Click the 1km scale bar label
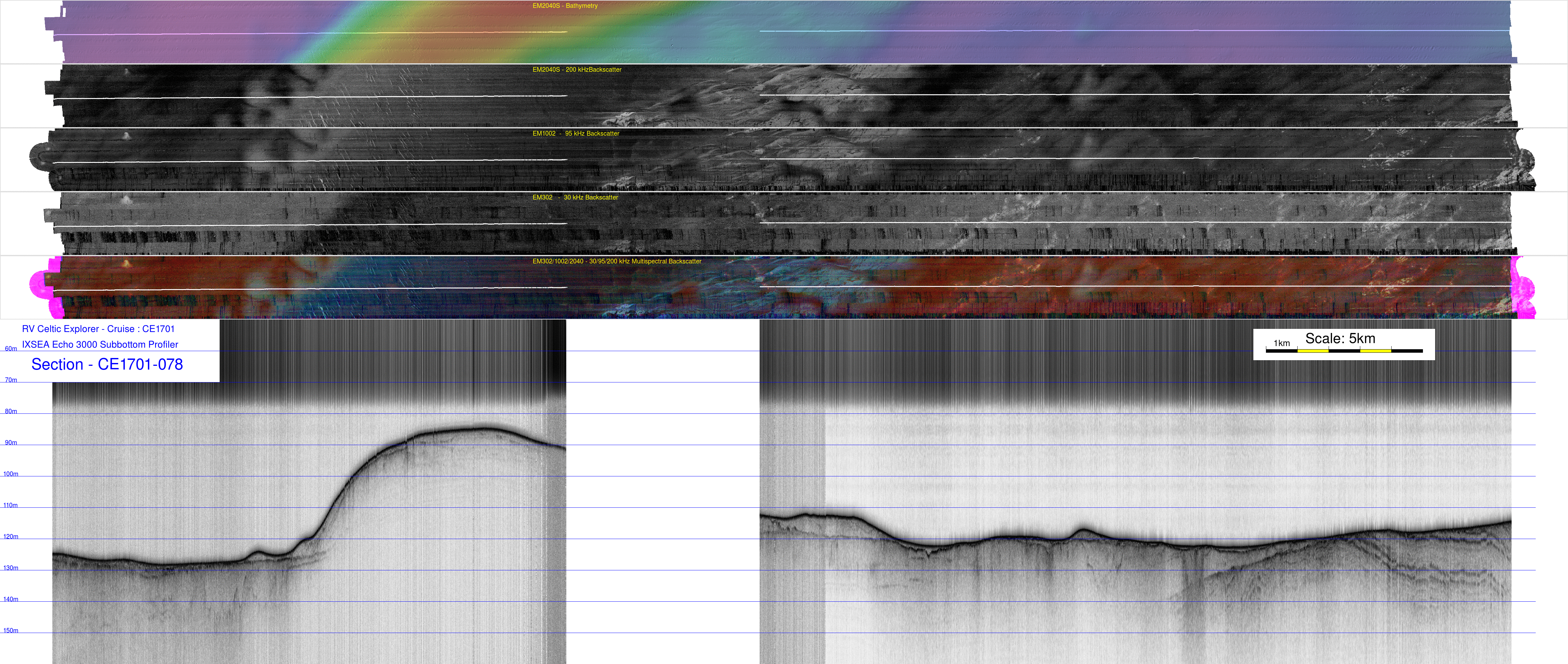This screenshot has height=664, width=1568. (x=1281, y=343)
